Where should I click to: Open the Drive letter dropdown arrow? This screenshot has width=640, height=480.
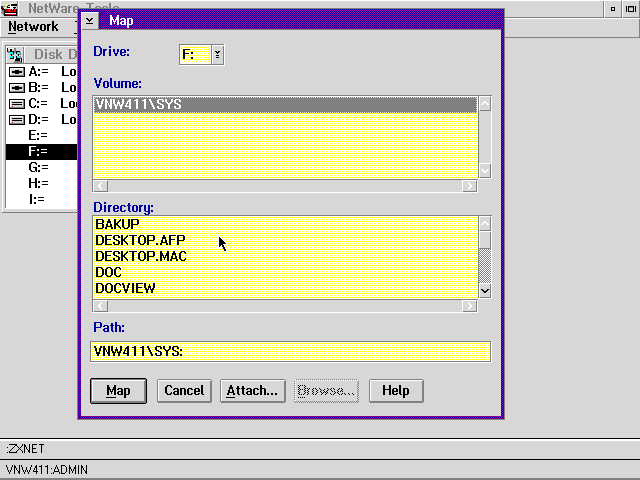pyautogui.click(x=218, y=55)
